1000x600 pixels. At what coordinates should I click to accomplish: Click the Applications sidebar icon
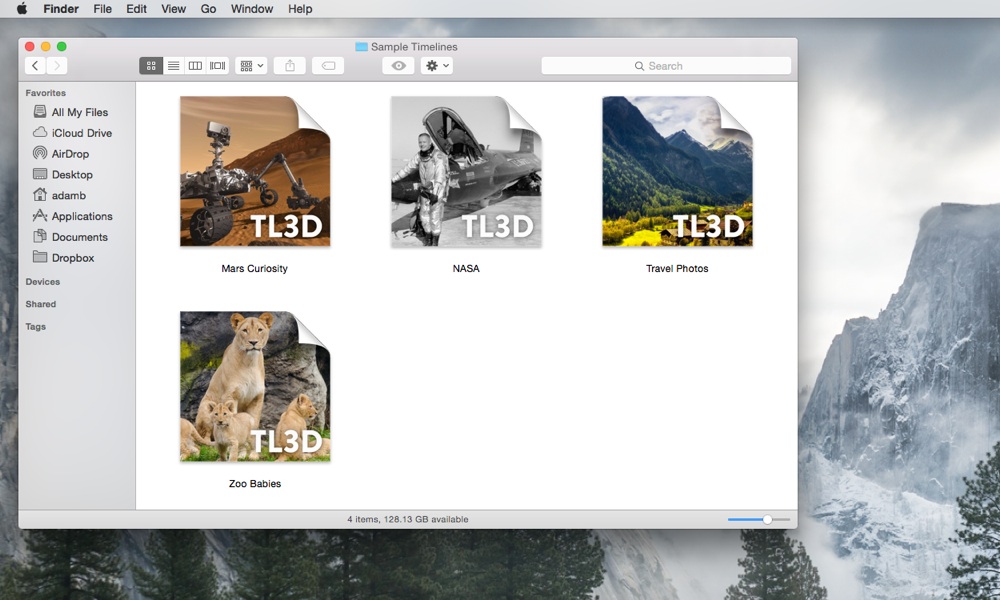[40, 216]
